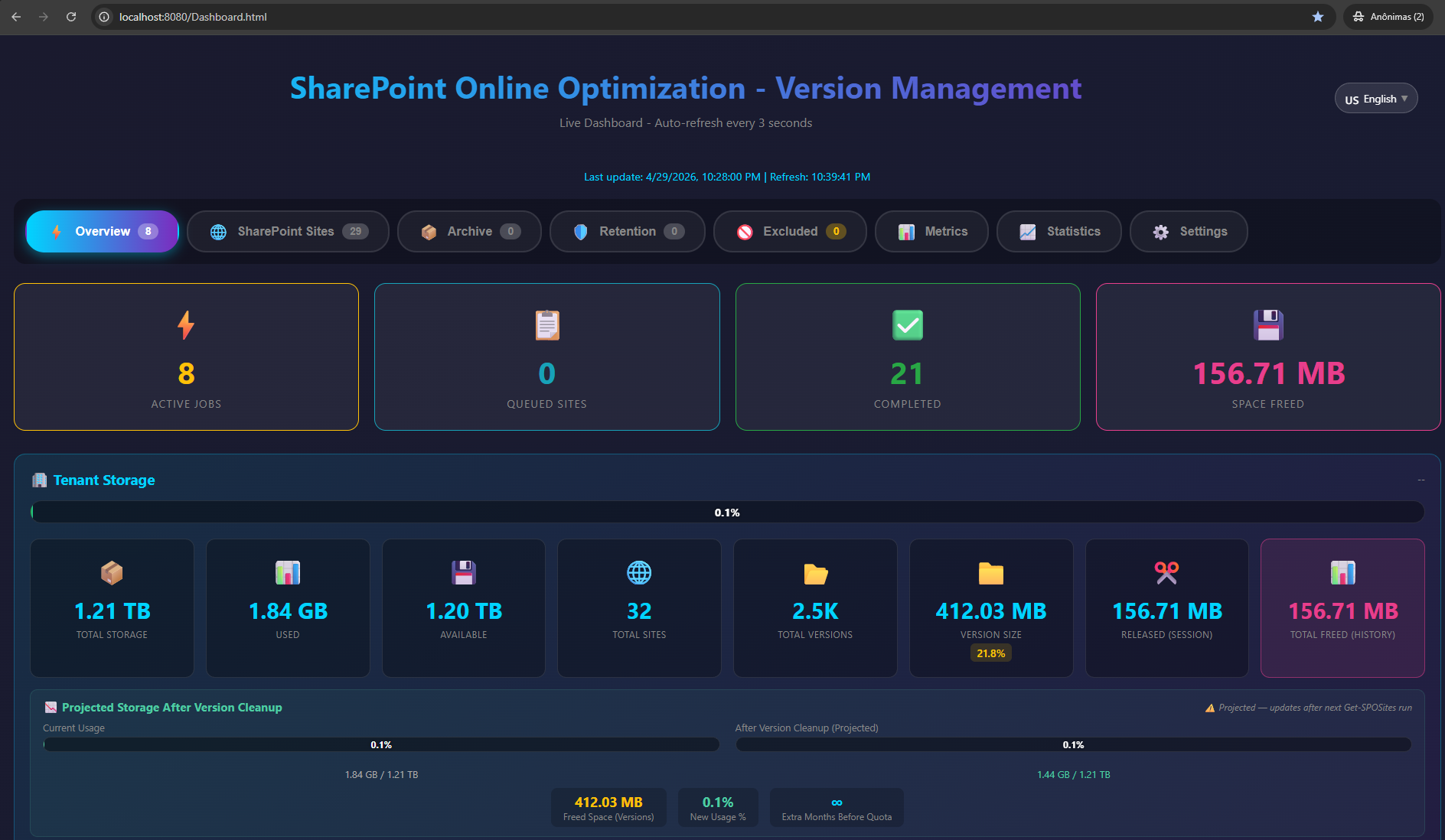Click the 1.84 GB / 1.21 TB current usage text
The height and width of the screenshot is (840, 1445).
tap(381, 775)
